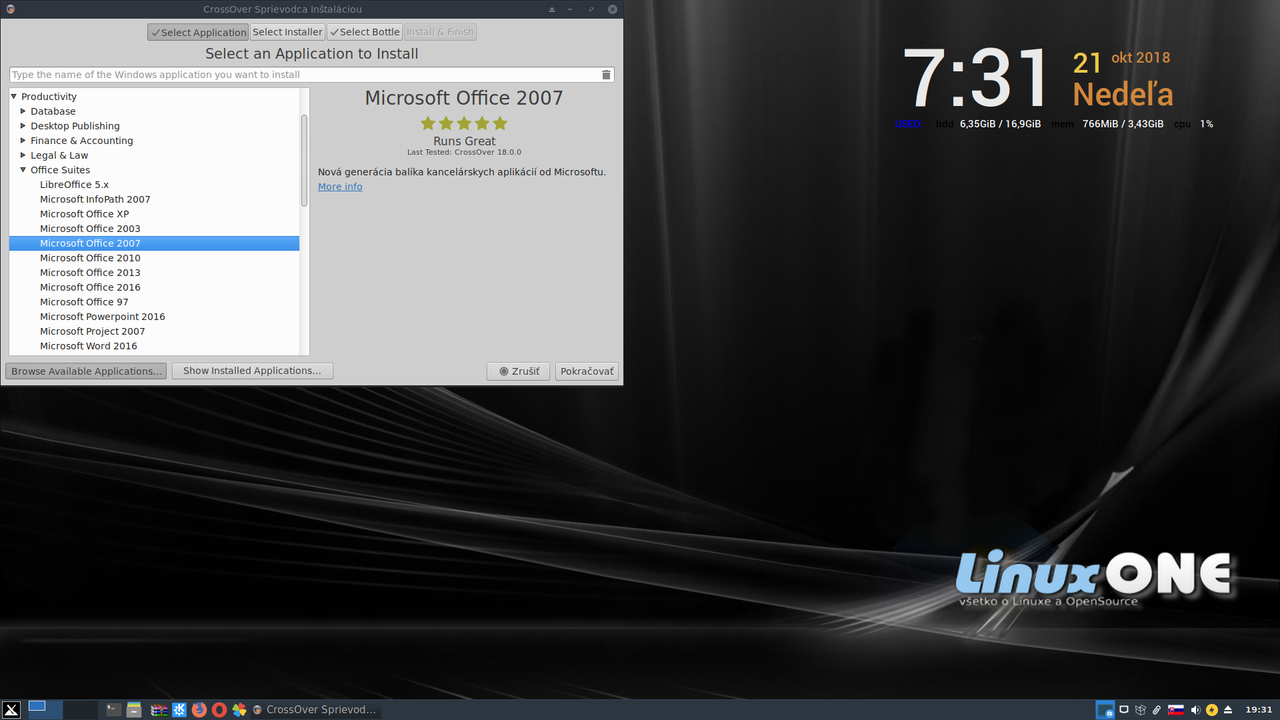
Task: Switch keyboard layout via Slovak flag
Action: tap(1176, 710)
